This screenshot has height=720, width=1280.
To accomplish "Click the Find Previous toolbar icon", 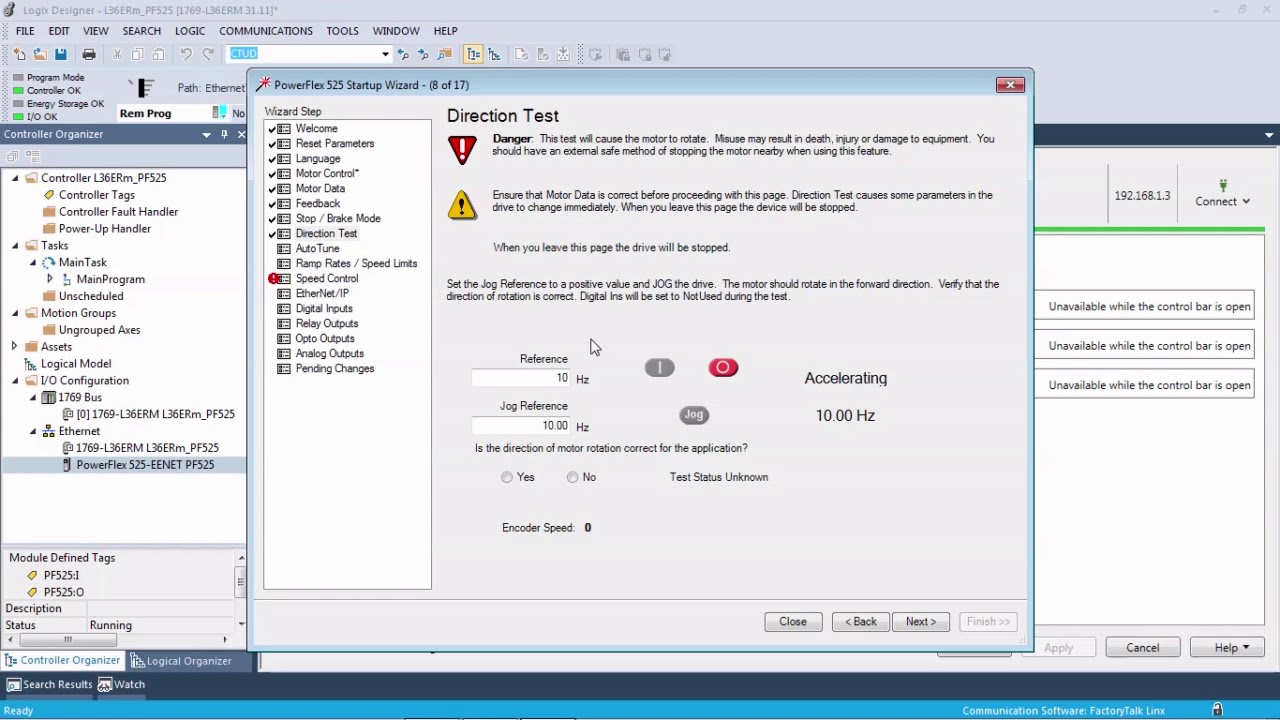I will point(403,54).
